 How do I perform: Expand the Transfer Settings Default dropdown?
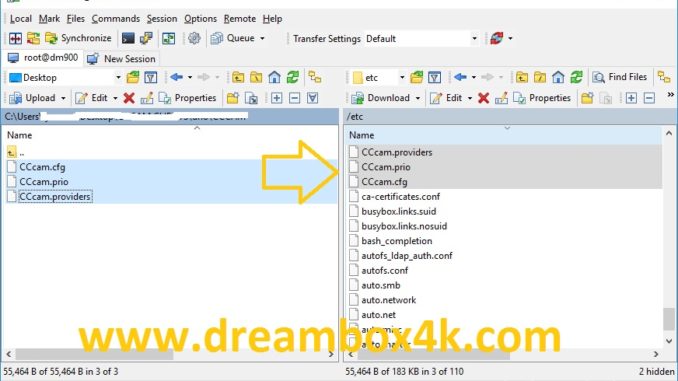point(474,38)
